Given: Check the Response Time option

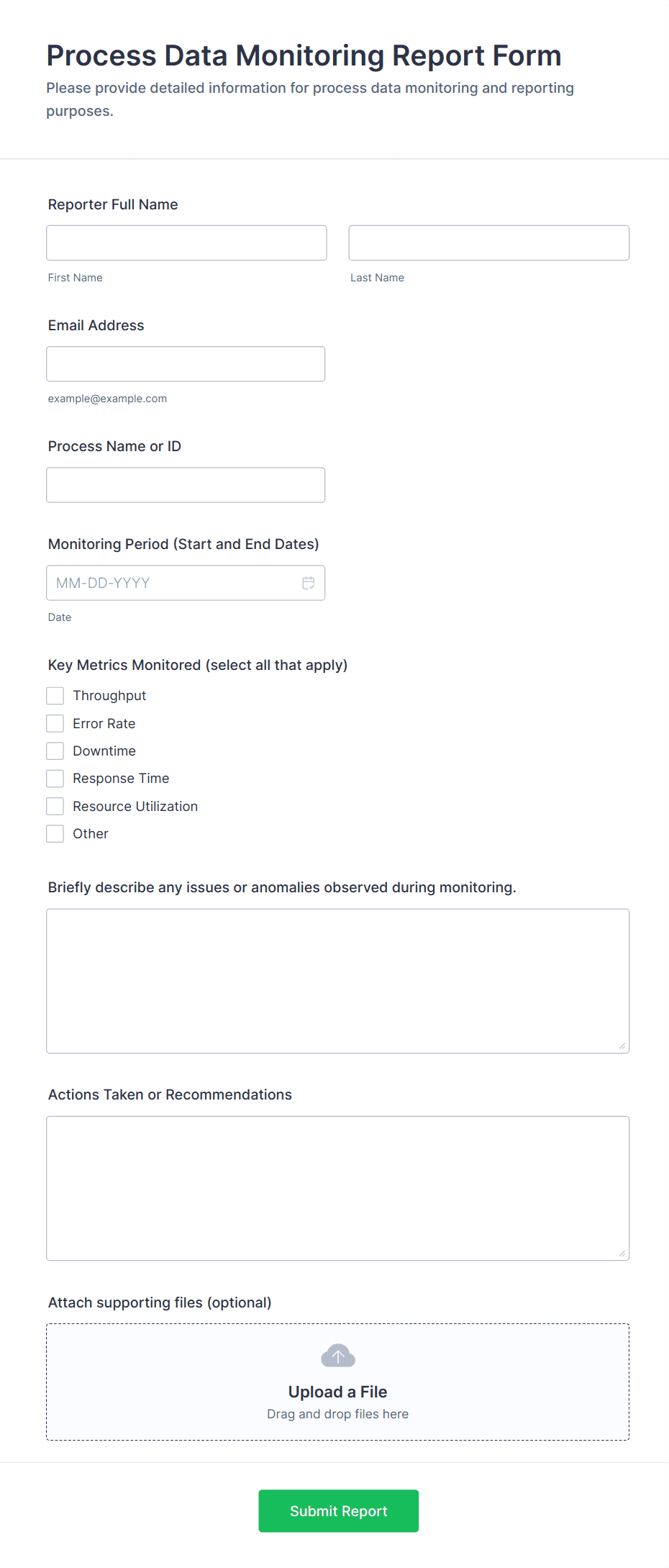Looking at the screenshot, I should tap(55, 778).
